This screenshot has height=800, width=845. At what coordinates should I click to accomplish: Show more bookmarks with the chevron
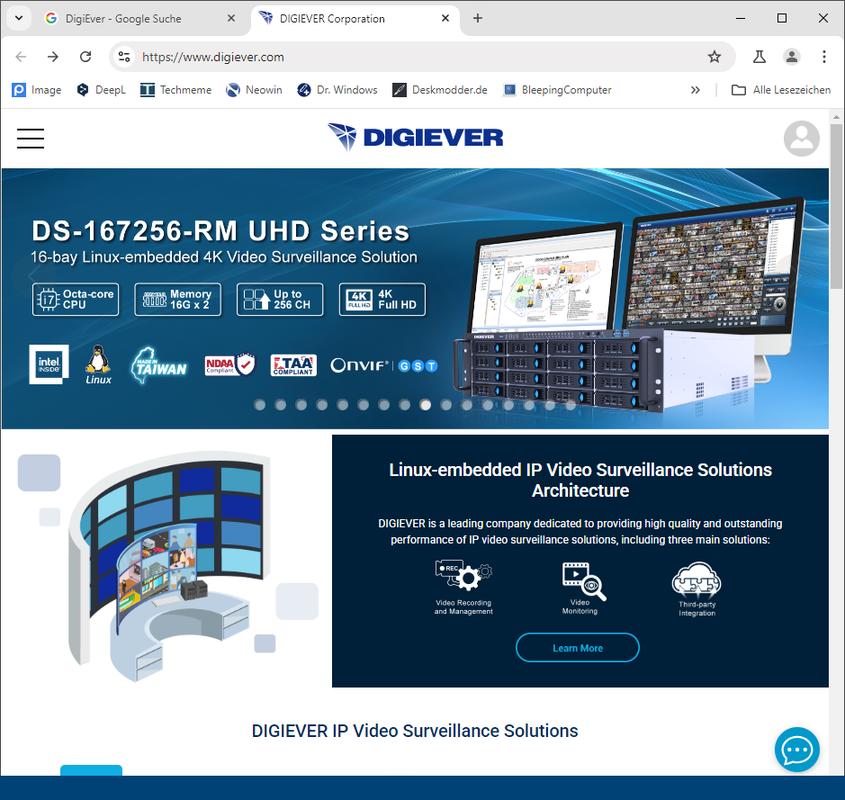tap(695, 90)
